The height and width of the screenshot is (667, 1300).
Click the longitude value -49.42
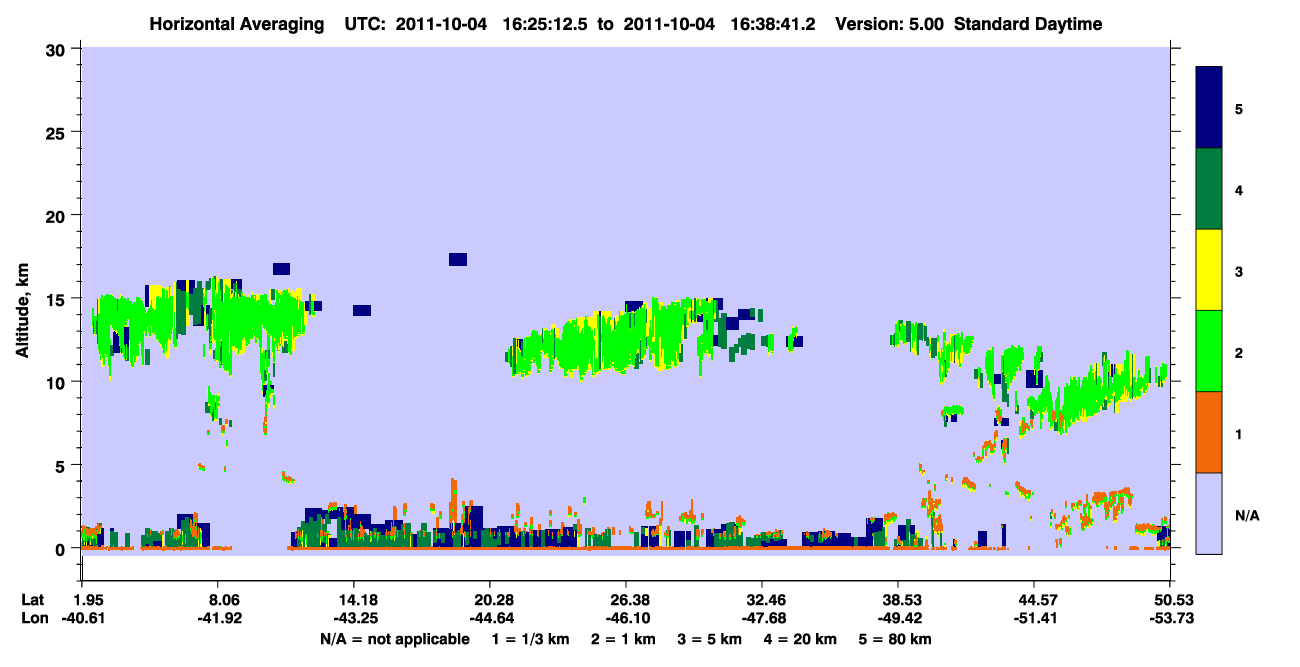[898, 618]
